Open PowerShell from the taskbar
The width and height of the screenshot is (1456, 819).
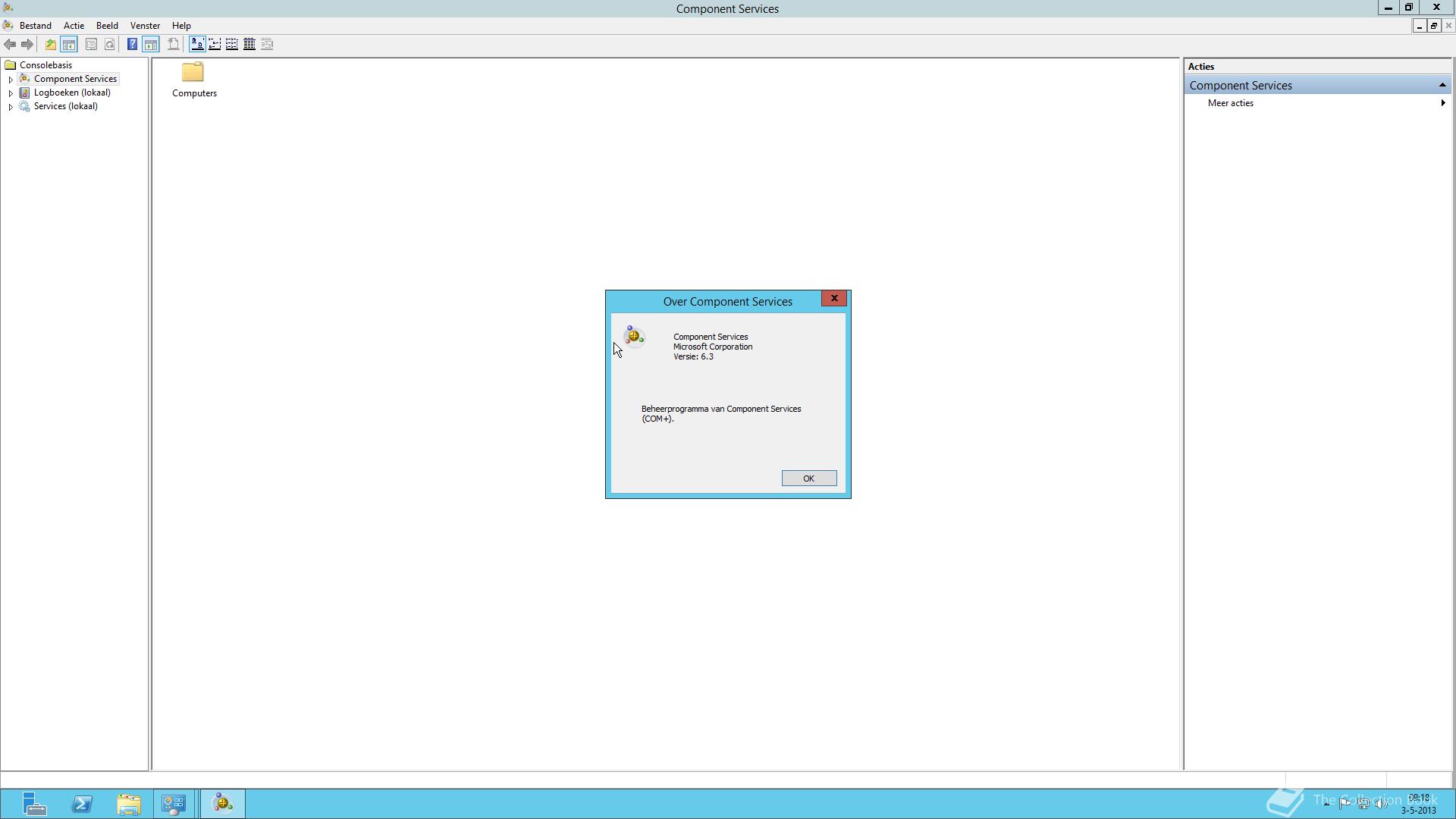pos(82,804)
